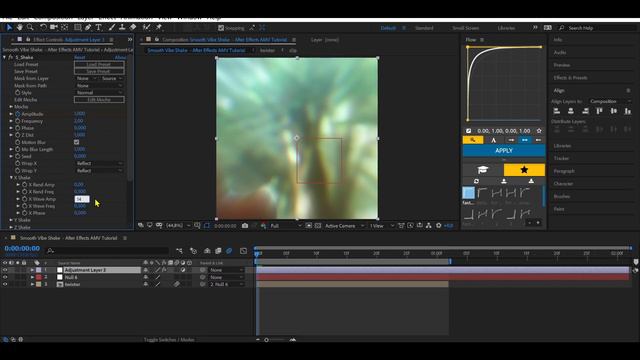Select the Rectangle shape tool
This screenshot has height=360, width=640.
[78, 27]
